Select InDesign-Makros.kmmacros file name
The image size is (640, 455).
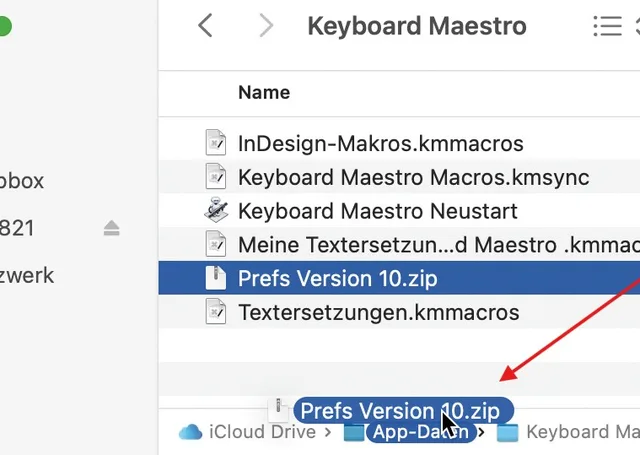pos(380,143)
